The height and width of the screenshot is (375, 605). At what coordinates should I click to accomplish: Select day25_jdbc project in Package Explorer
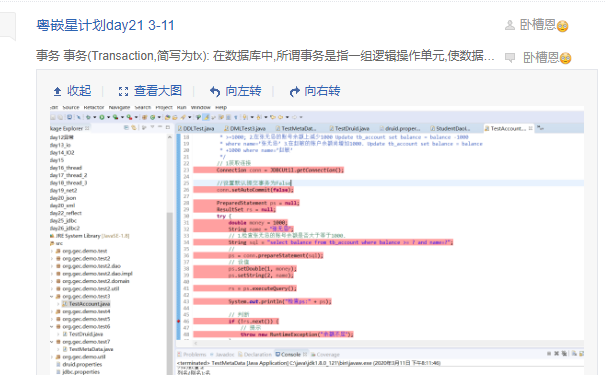(63, 221)
